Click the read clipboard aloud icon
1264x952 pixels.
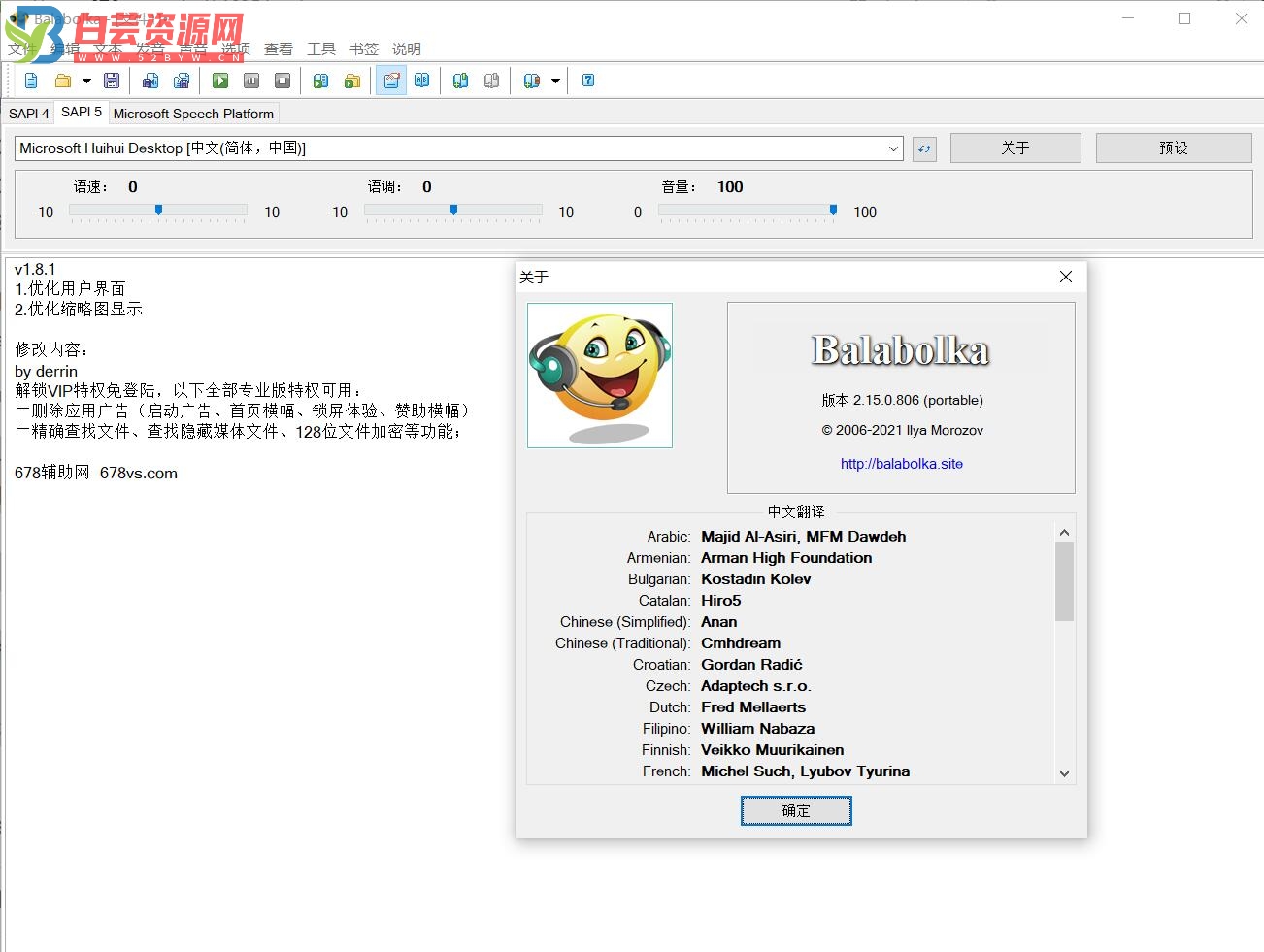pos(321,81)
